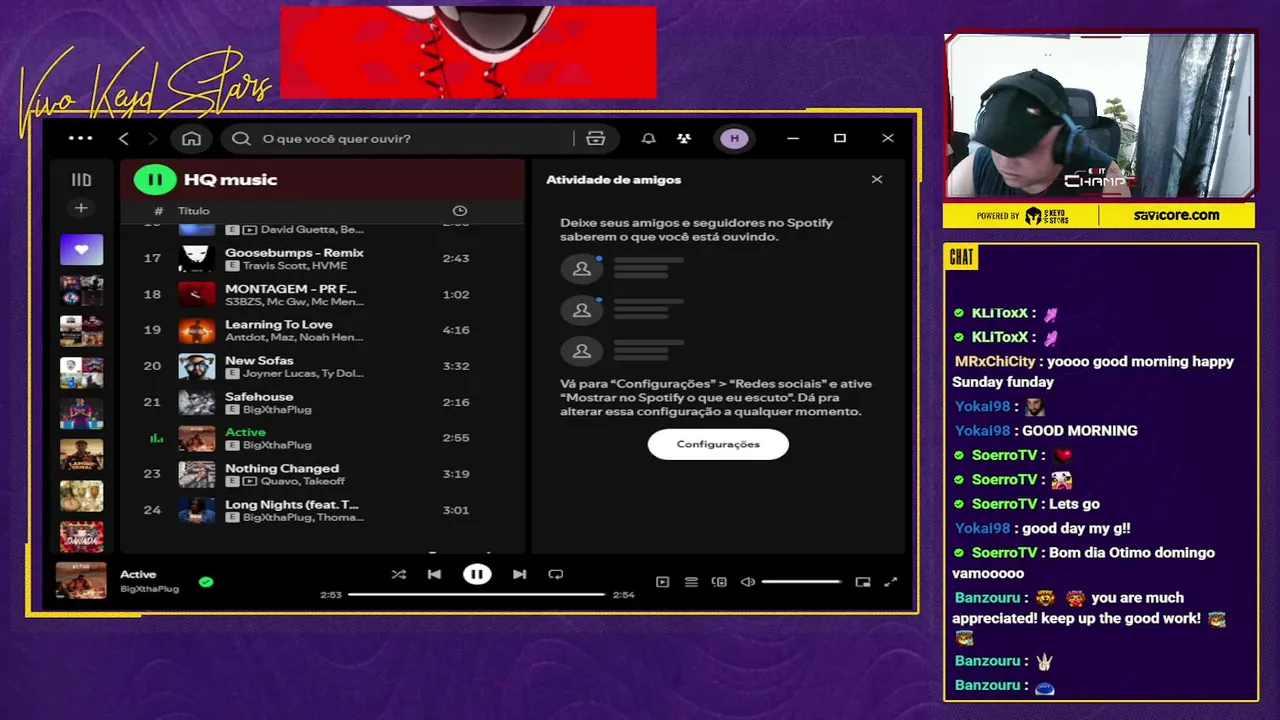
Task: Open the playback queue icon
Action: point(691,582)
